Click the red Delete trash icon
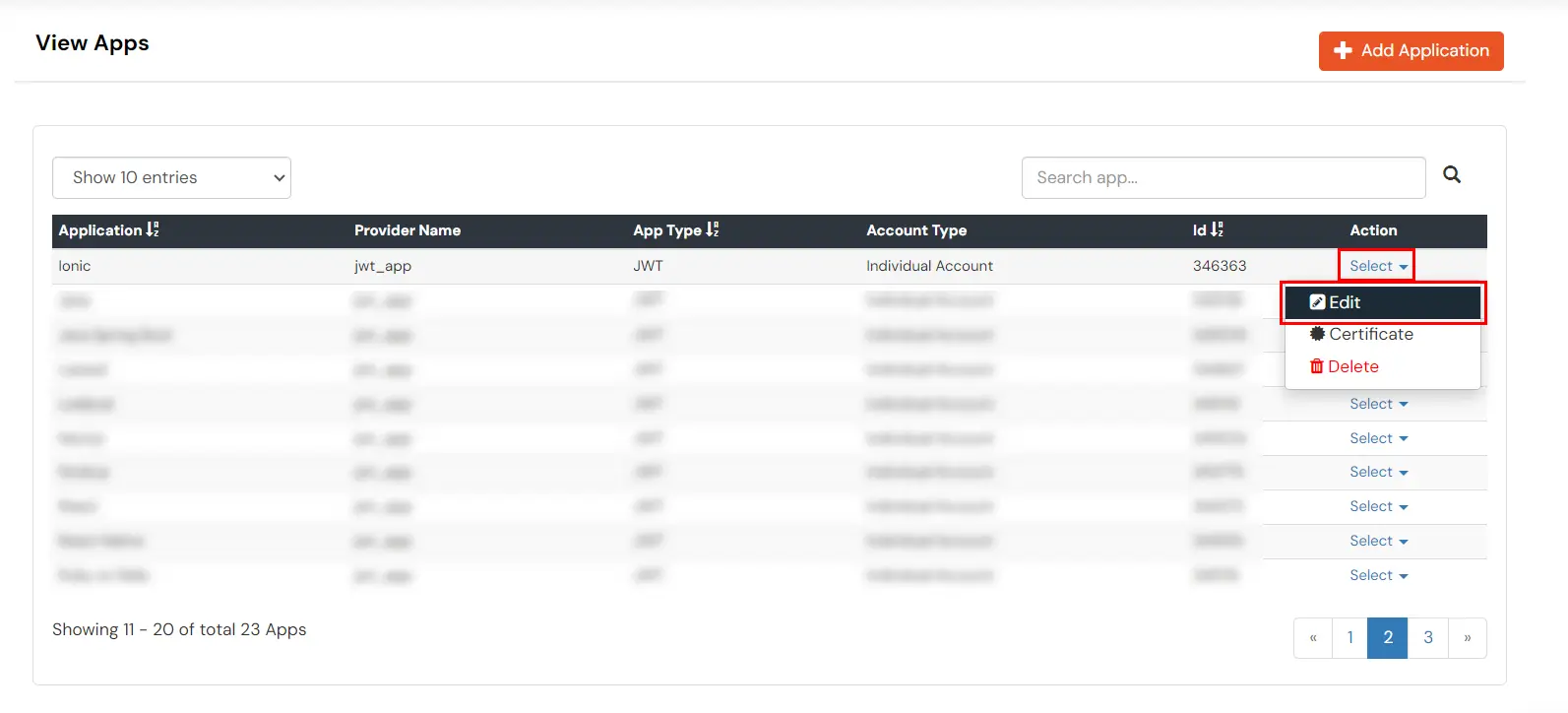The height and width of the screenshot is (713, 1568). [1316, 366]
